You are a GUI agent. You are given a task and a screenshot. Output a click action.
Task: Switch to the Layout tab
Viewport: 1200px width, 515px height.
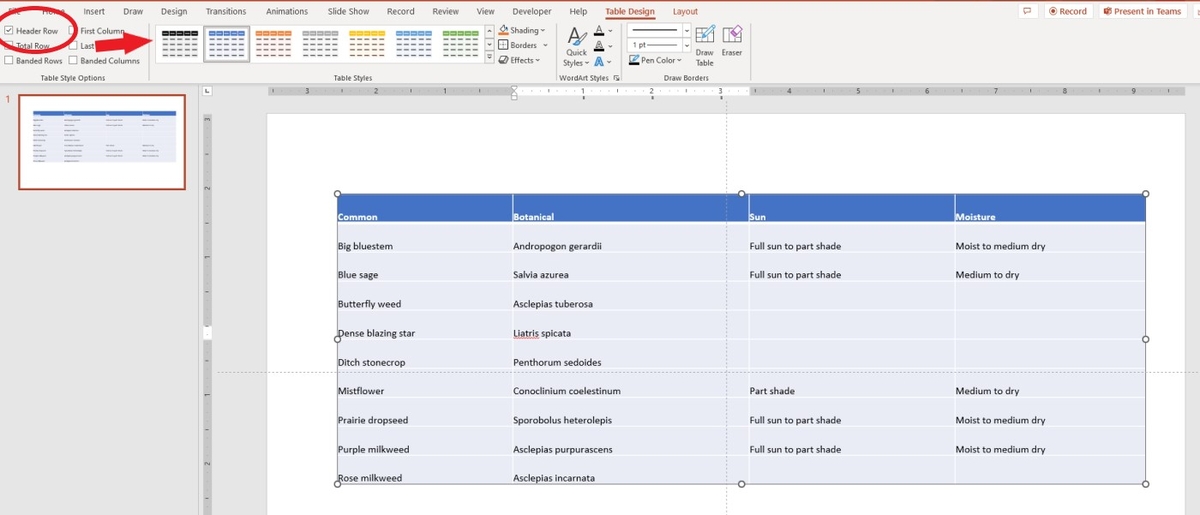(685, 11)
